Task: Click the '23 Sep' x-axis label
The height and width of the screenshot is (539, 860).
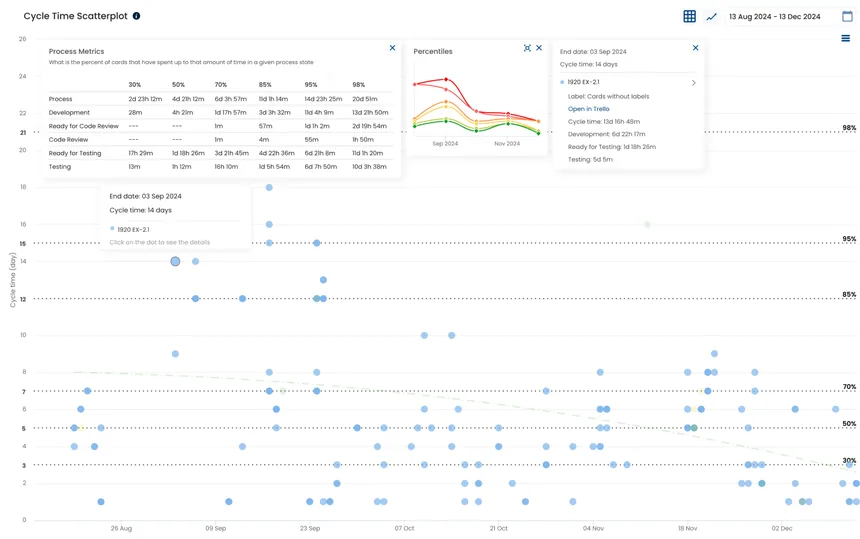Action: (x=310, y=529)
